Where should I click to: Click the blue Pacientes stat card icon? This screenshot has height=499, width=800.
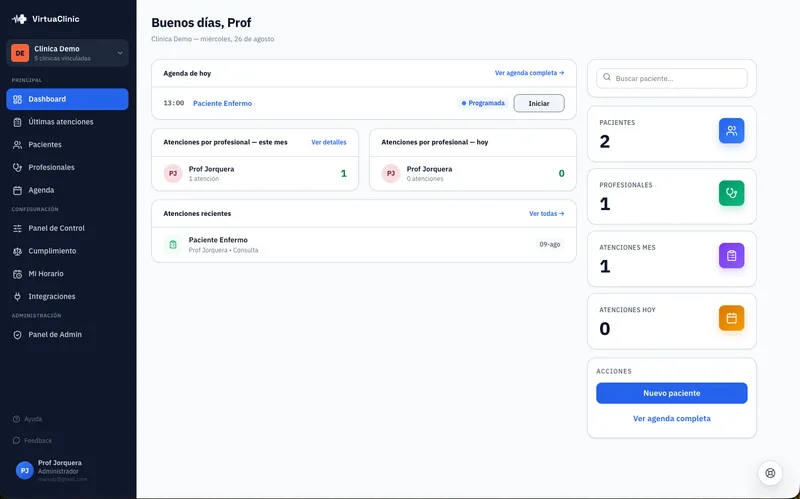pos(731,131)
